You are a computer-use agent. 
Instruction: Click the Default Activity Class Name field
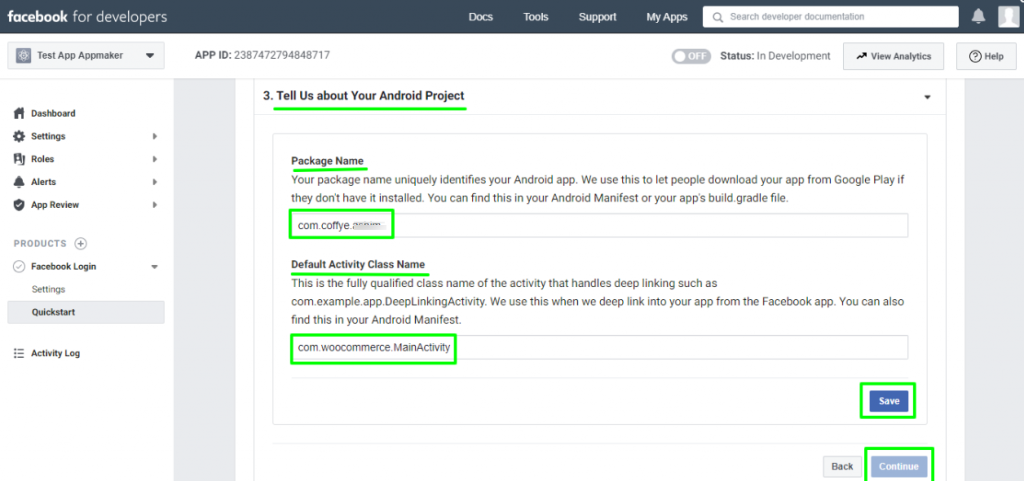(x=600, y=347)
